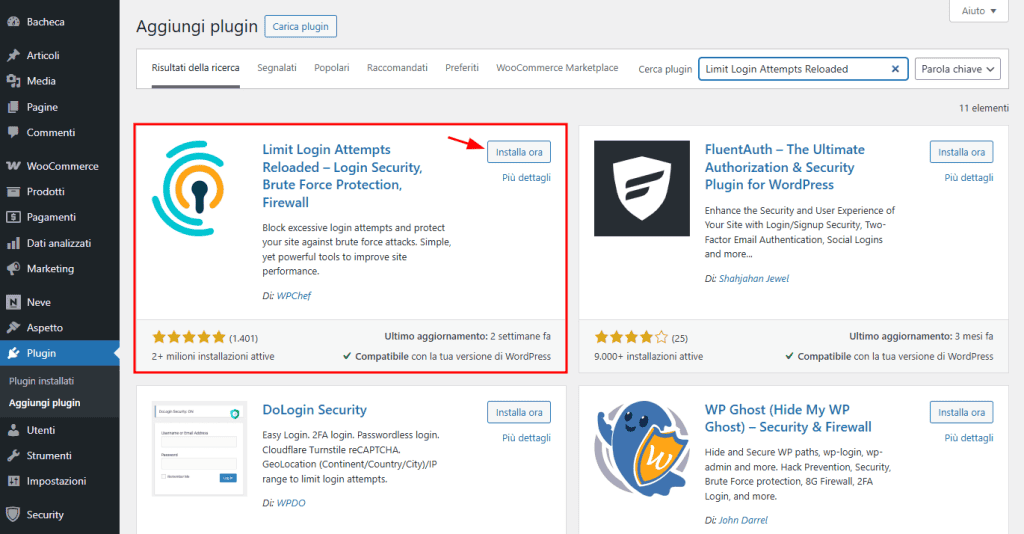Click the Prodotti box icon
The height and width of the screenshot is (534, 1024).
point(13,192)
